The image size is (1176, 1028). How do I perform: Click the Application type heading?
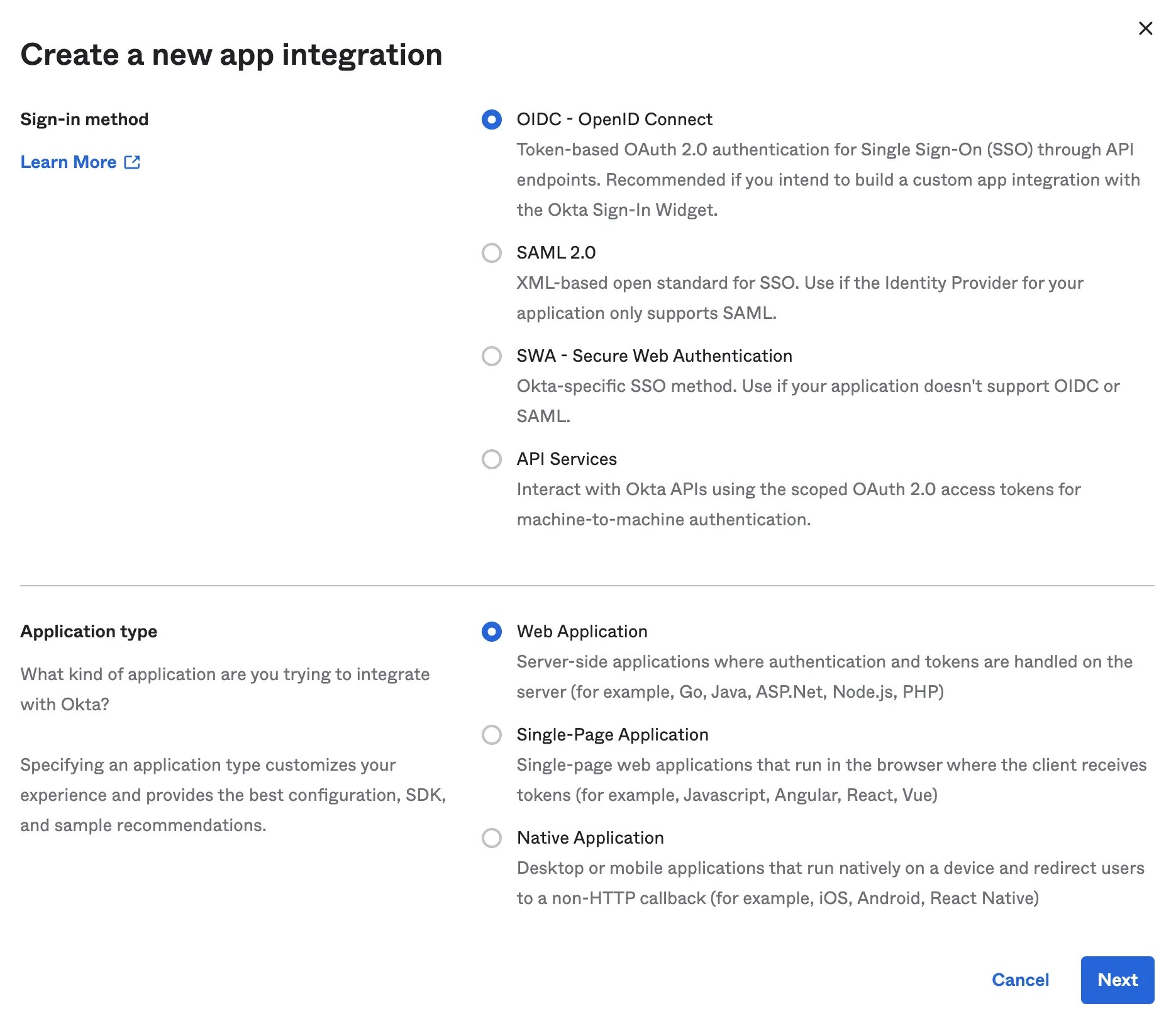(89, 632)
